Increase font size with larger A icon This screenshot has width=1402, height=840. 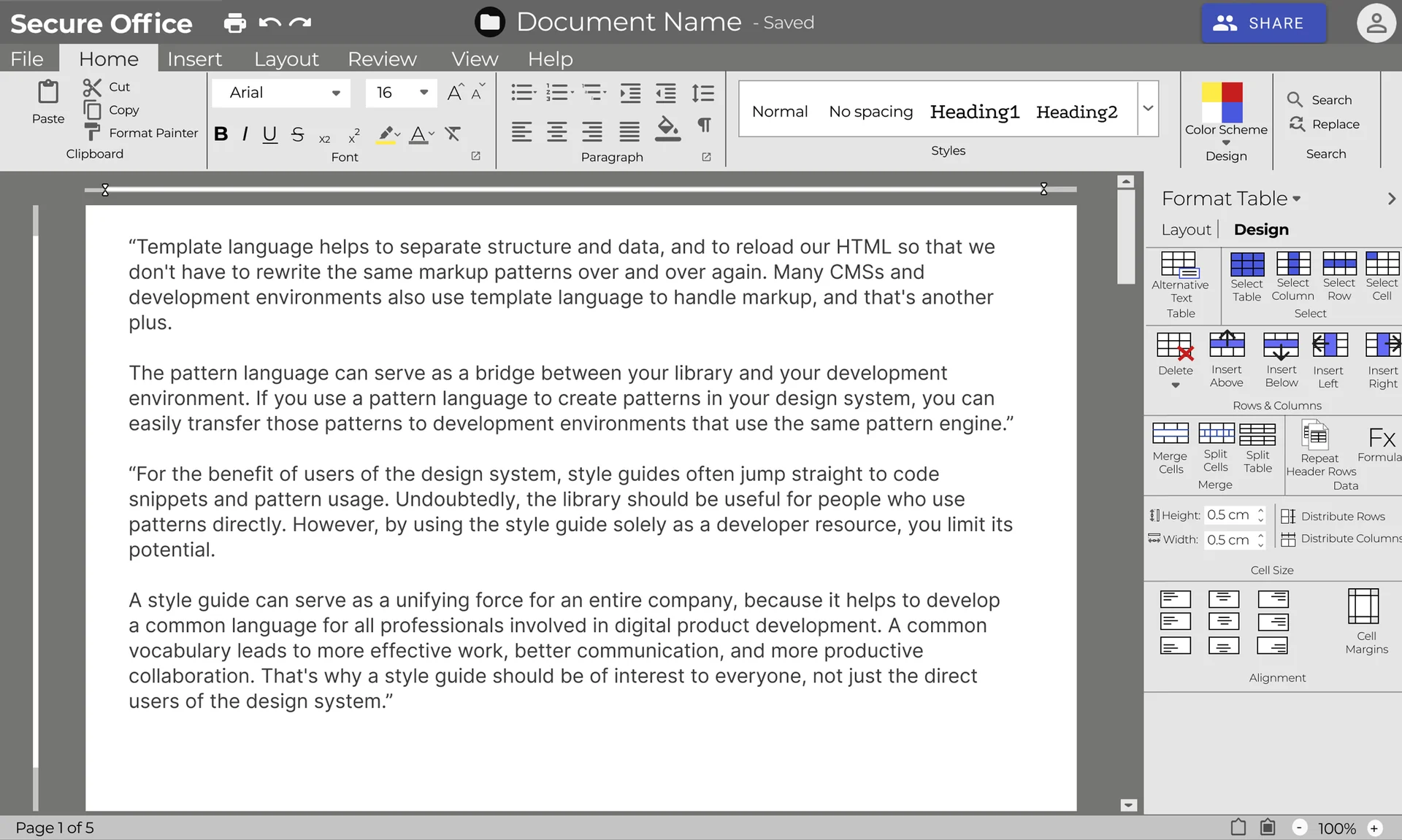pyautogui.click(x=454, y=93)
